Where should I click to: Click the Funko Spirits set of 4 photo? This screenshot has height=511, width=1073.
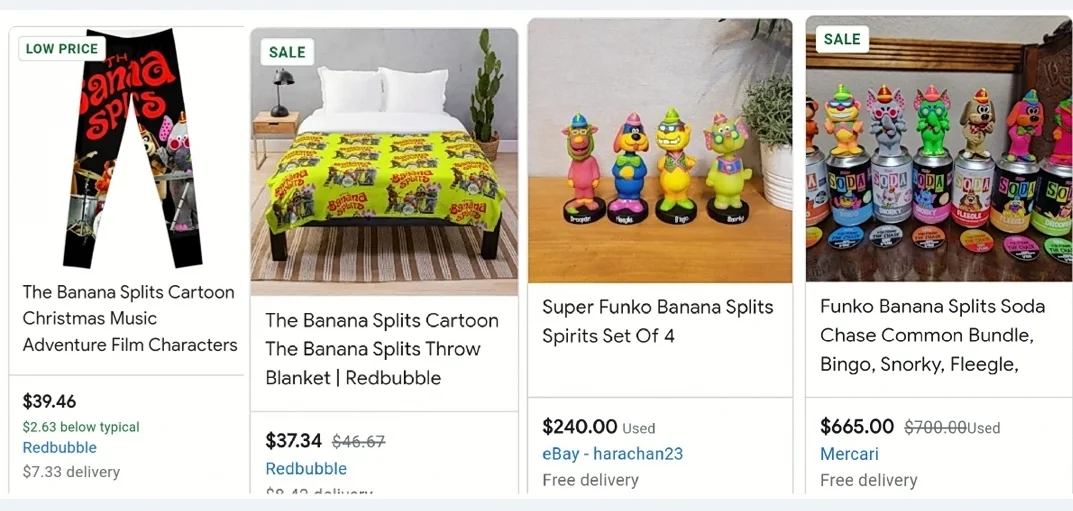660,150
